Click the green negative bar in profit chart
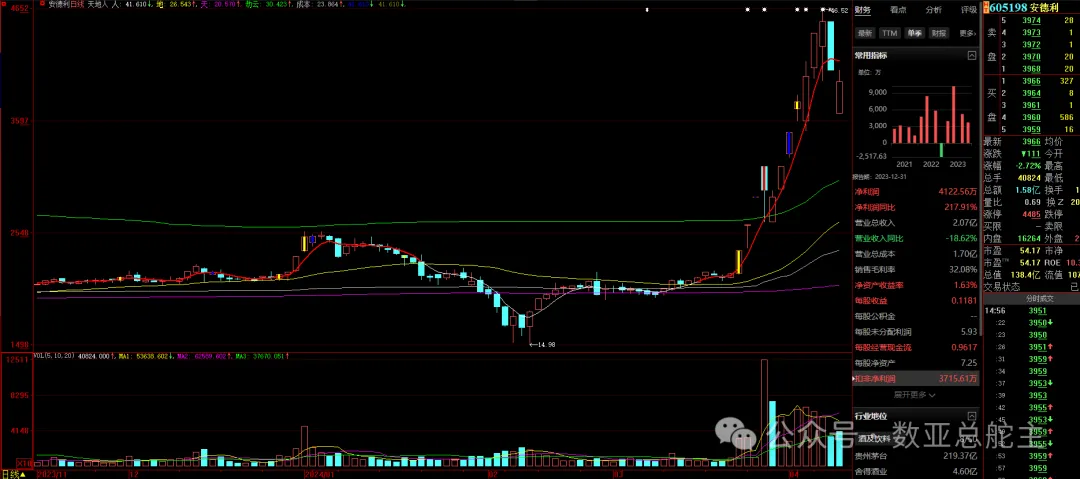 [x=941, y=150]
